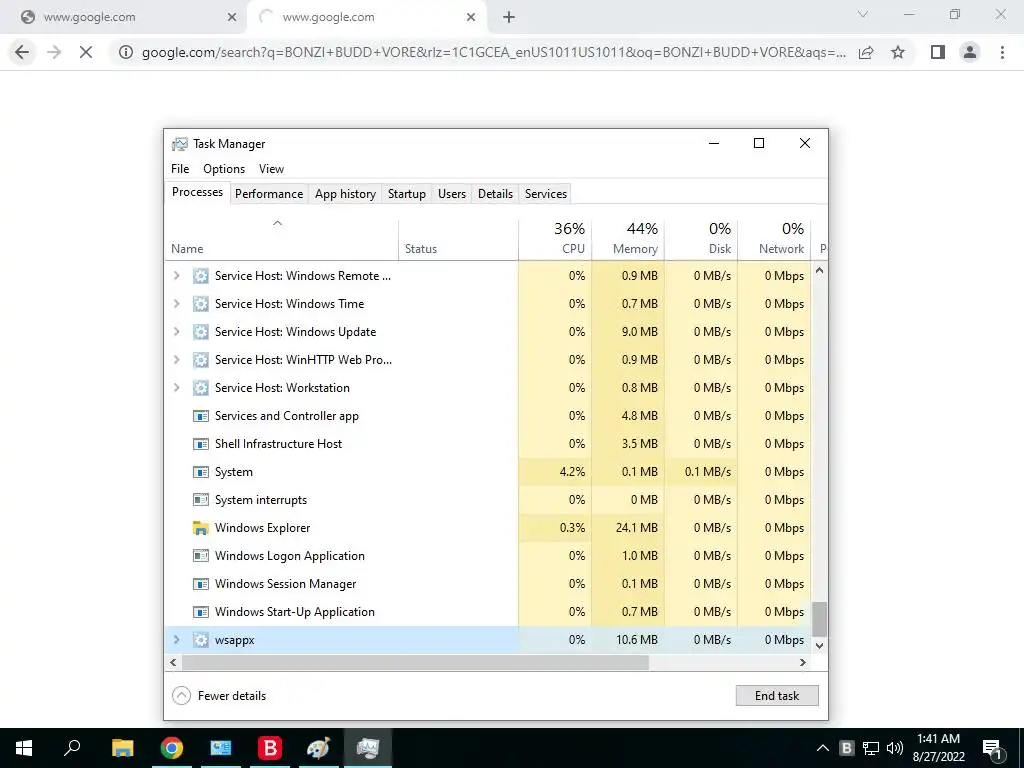1024x768 pixels.
Task: Switch to the Services tab
Action: (x=546, y=194)
